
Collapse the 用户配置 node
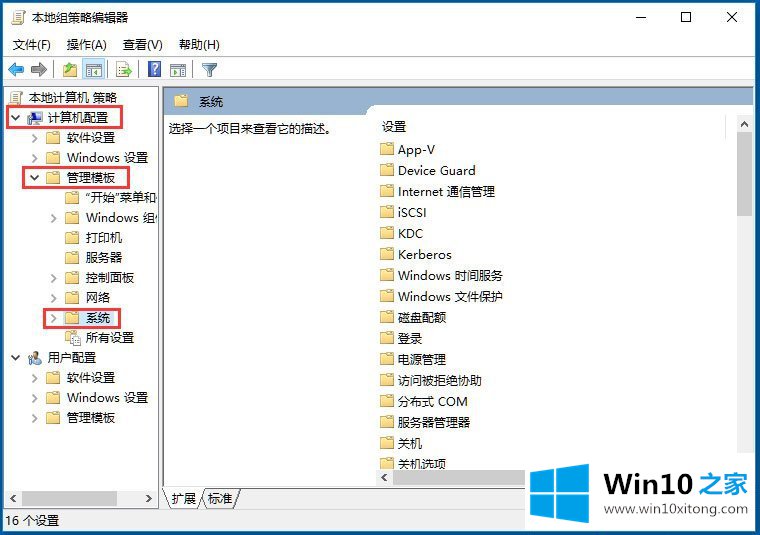(x=16, y=358)
